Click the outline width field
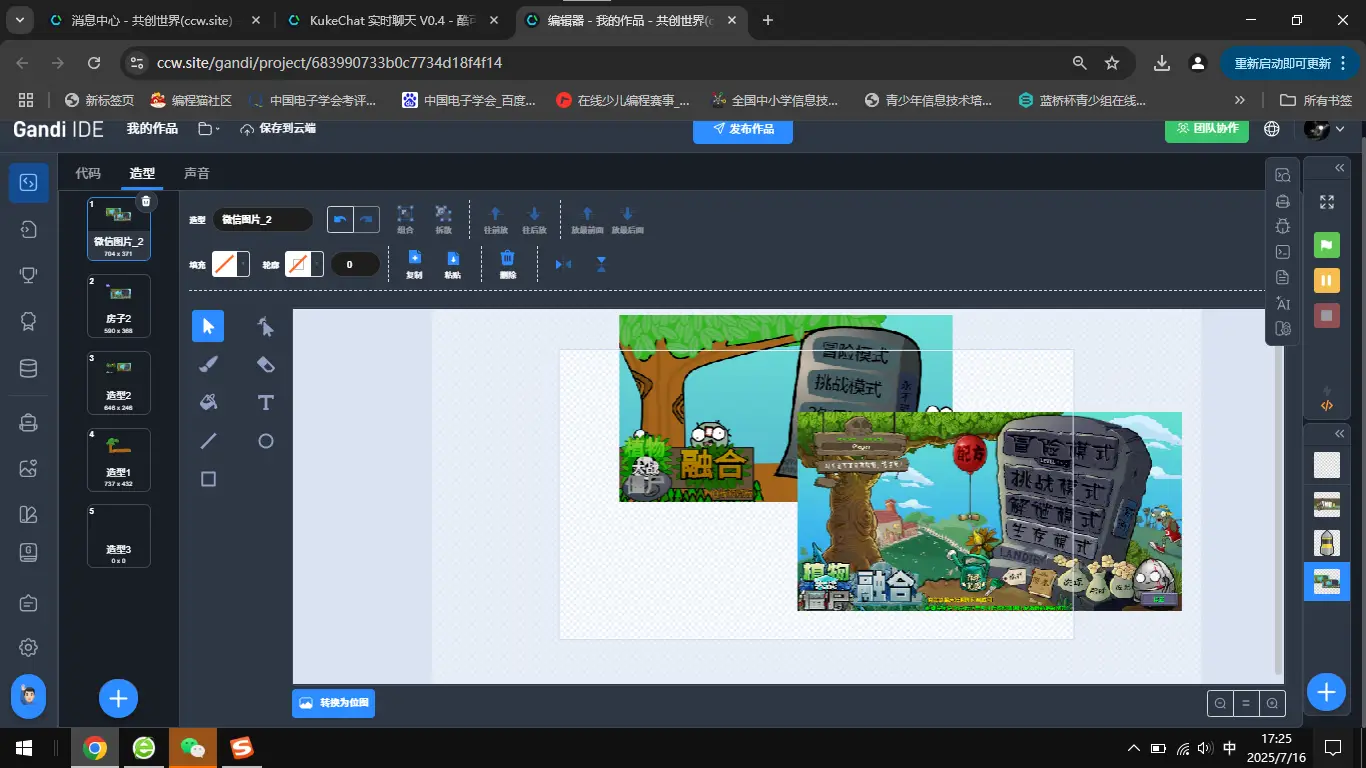Image resolution: width=1366 pixels, height=768 pixels. click(354, 264)
